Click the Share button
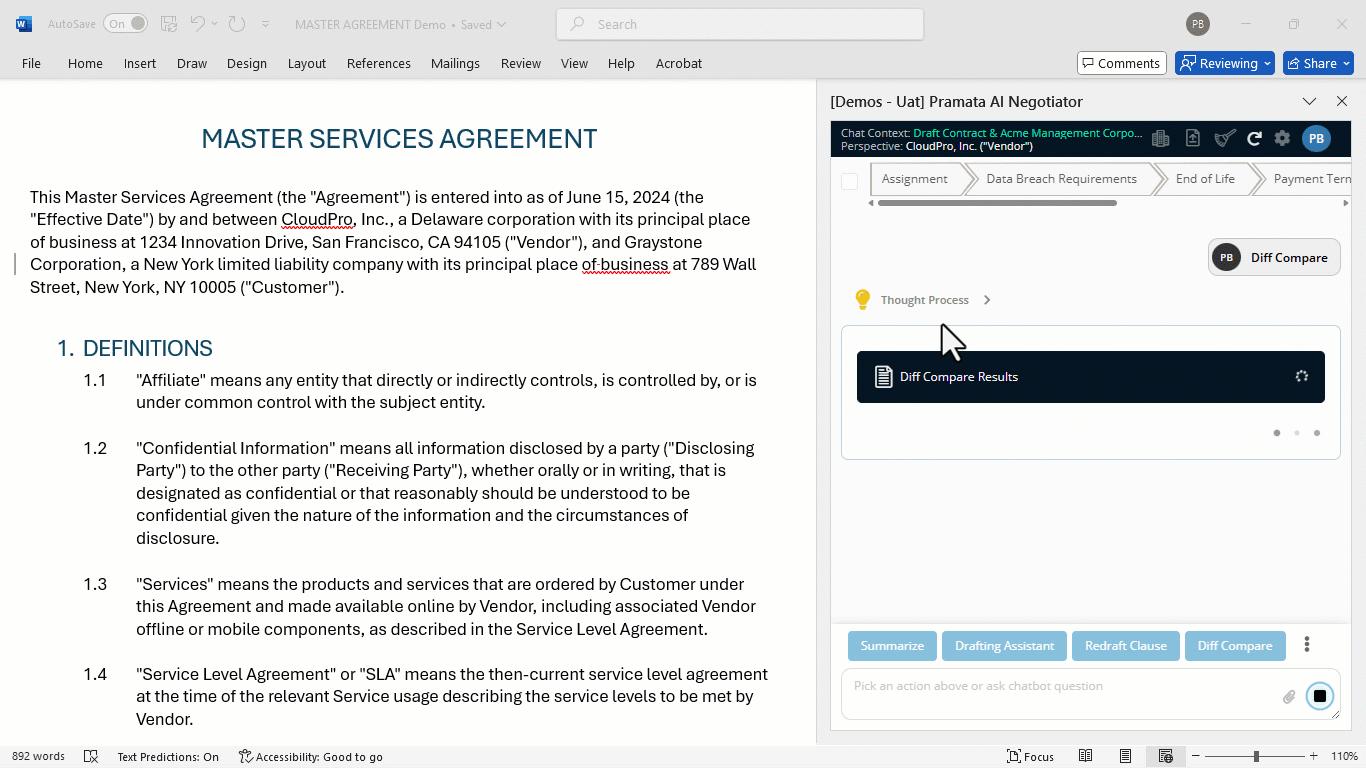The image size is (1366, 768). tap(1318, 63)
